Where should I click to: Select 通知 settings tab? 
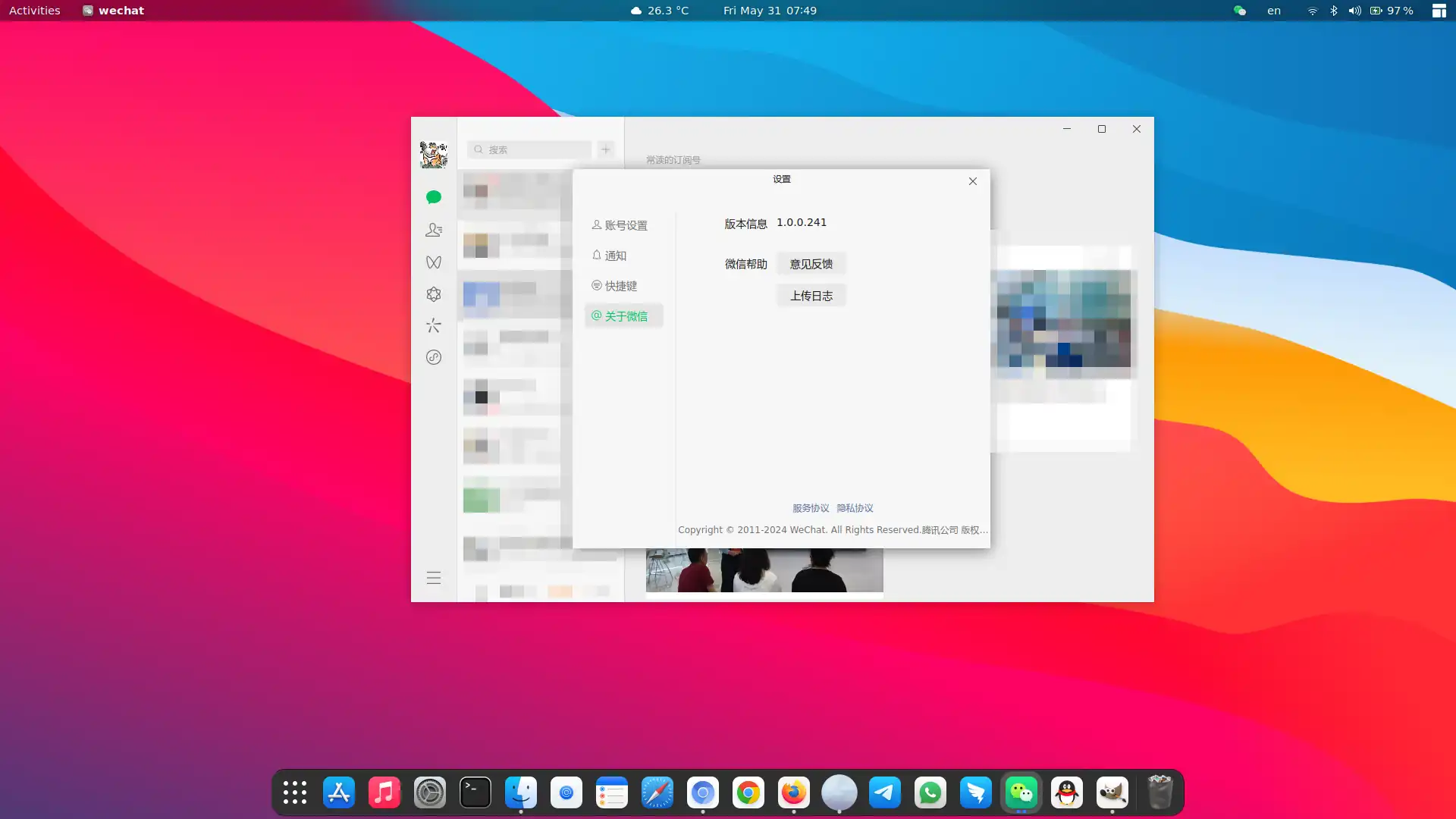click(614, 256)
